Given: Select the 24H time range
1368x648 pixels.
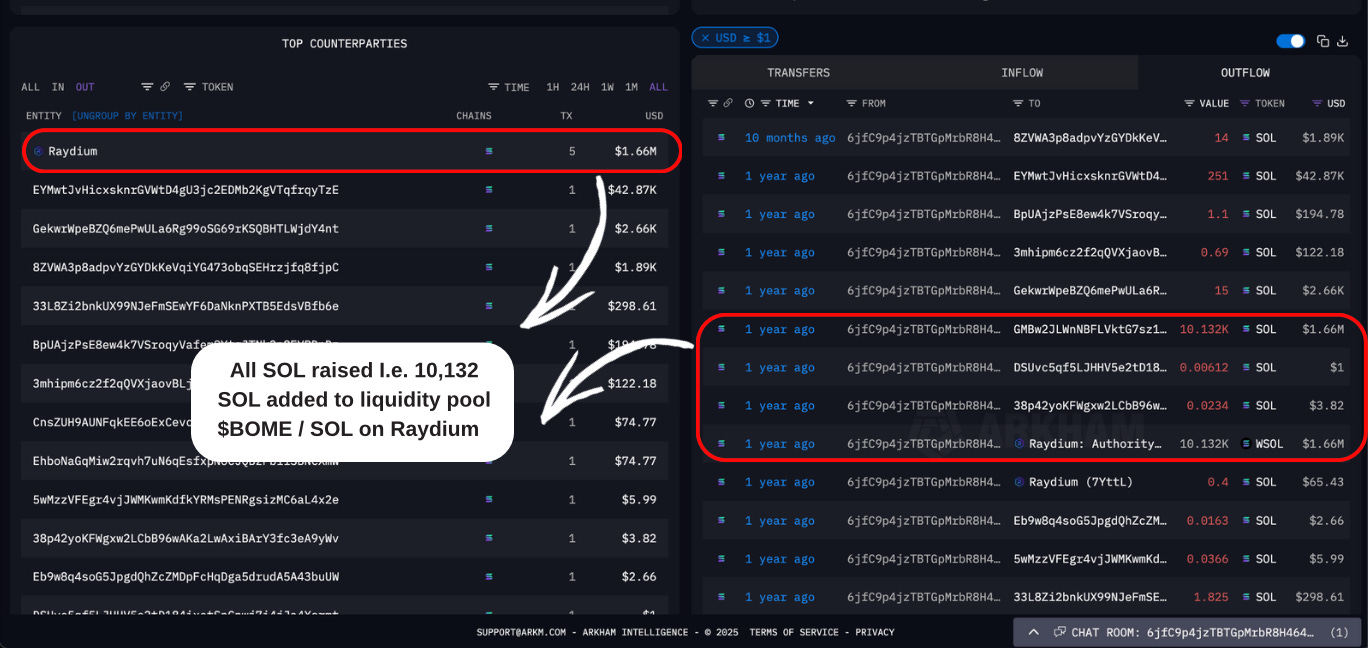Looking at the screenshot, I should [580, 87].
